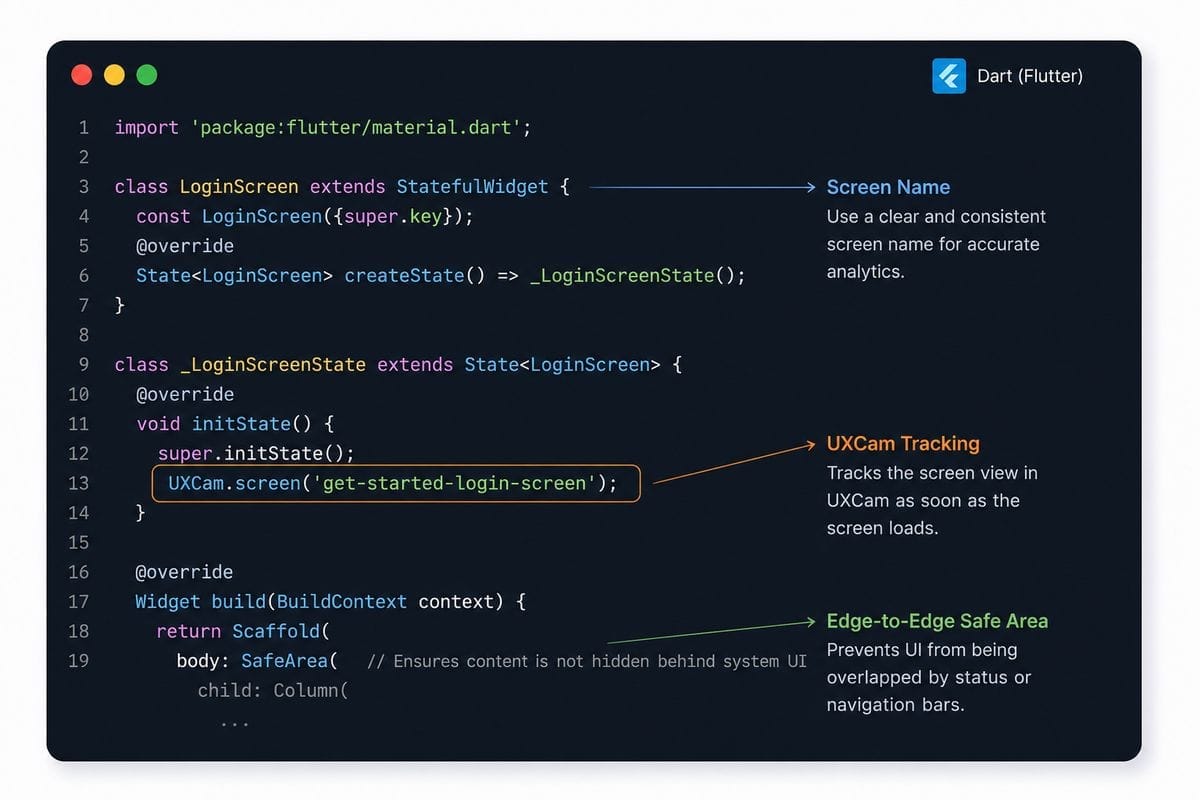Click the Flutter logo icon

pyautogui.click(x=949, y=76)
